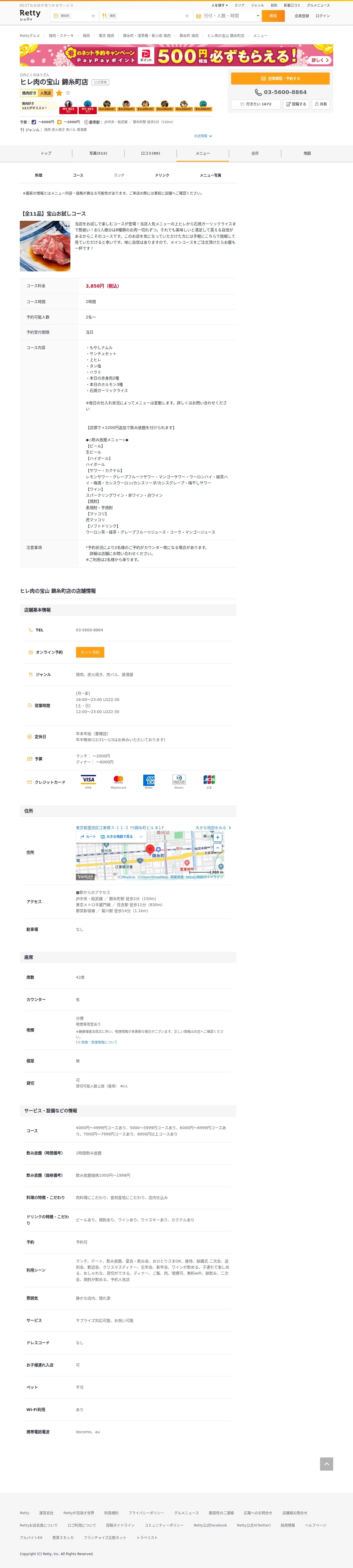Click the Diners Club card logo
This screenshot has width=353, height=1568.
coord(179,780)
